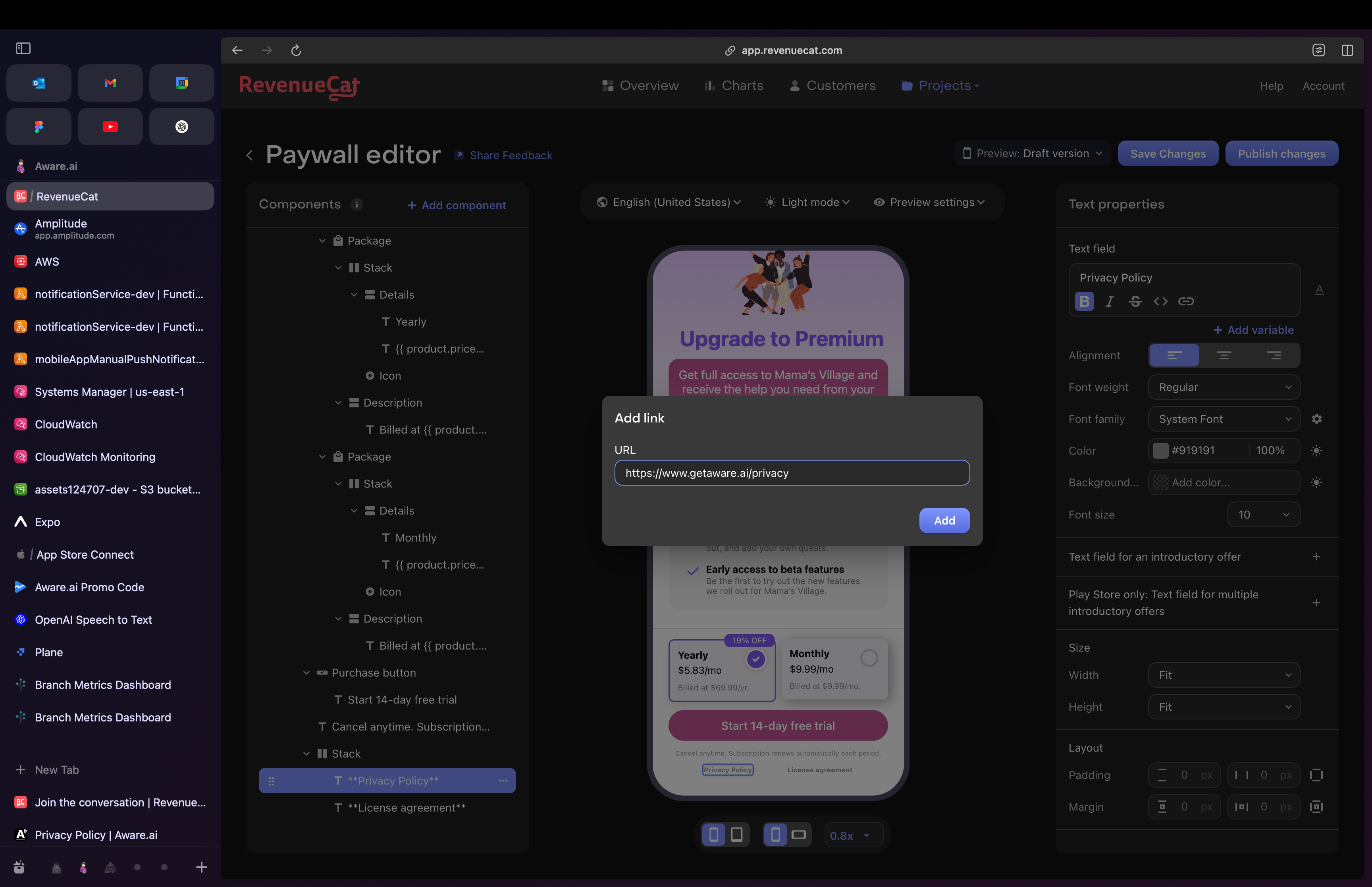Open the Customers nav item
Image resolution: width=1372 pixels, height=887 pixels.
tap(832, 85)
